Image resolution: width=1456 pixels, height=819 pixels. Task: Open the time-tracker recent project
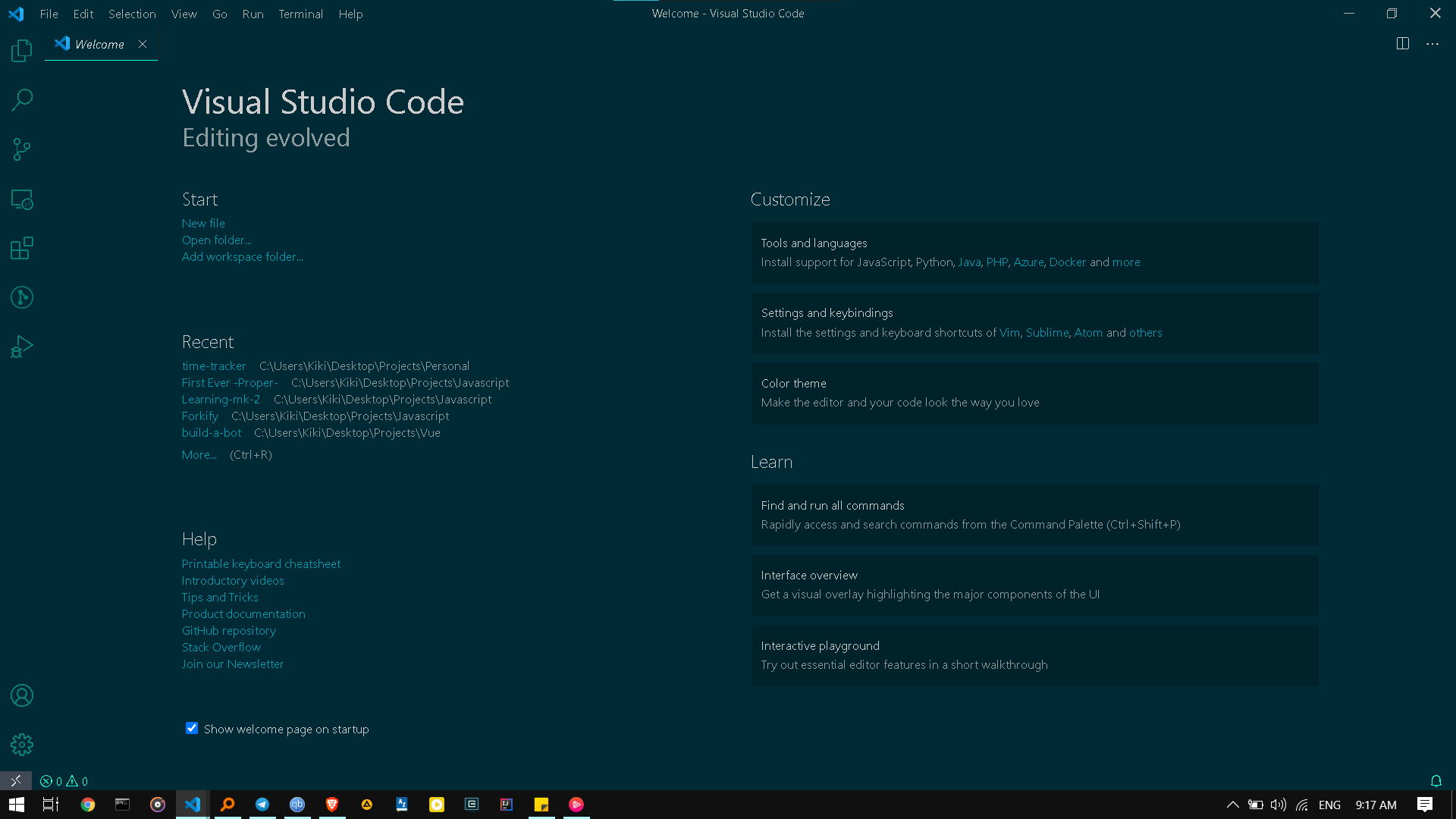pos(214,366)
